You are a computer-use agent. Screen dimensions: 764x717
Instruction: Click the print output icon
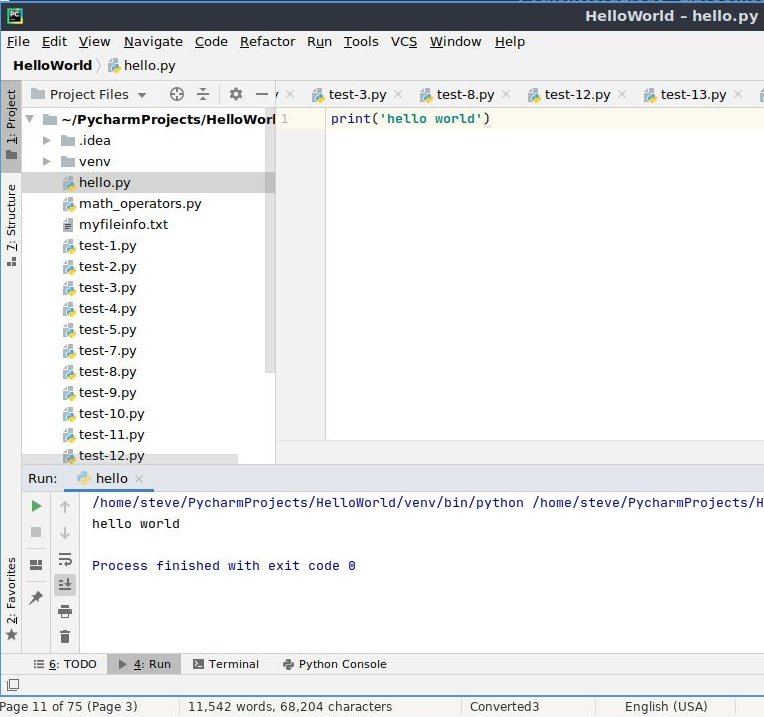(x=65, y=611)
